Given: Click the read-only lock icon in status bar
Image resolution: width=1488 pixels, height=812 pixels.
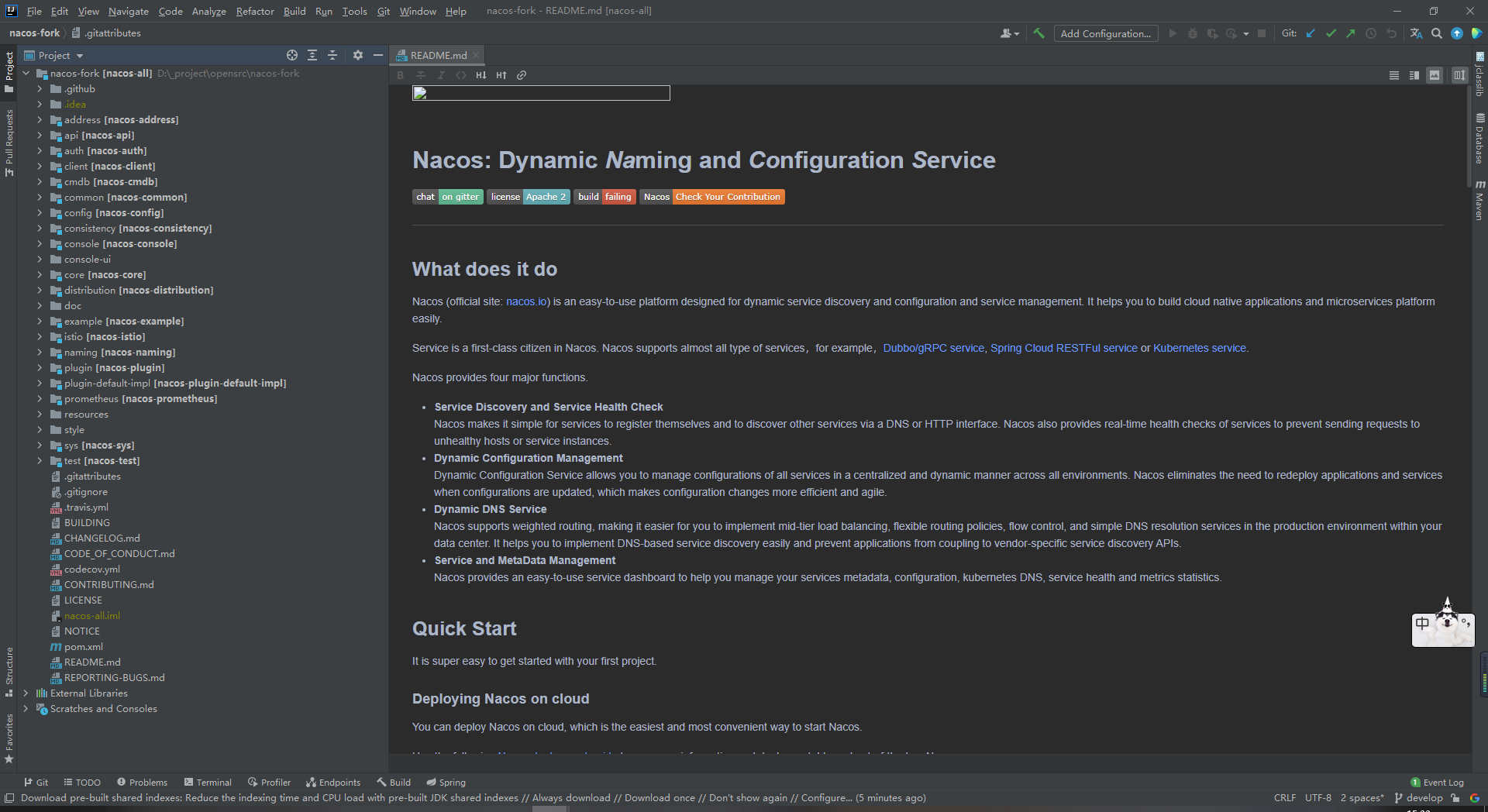Looking at the screenshot, I should [1455, 798].
